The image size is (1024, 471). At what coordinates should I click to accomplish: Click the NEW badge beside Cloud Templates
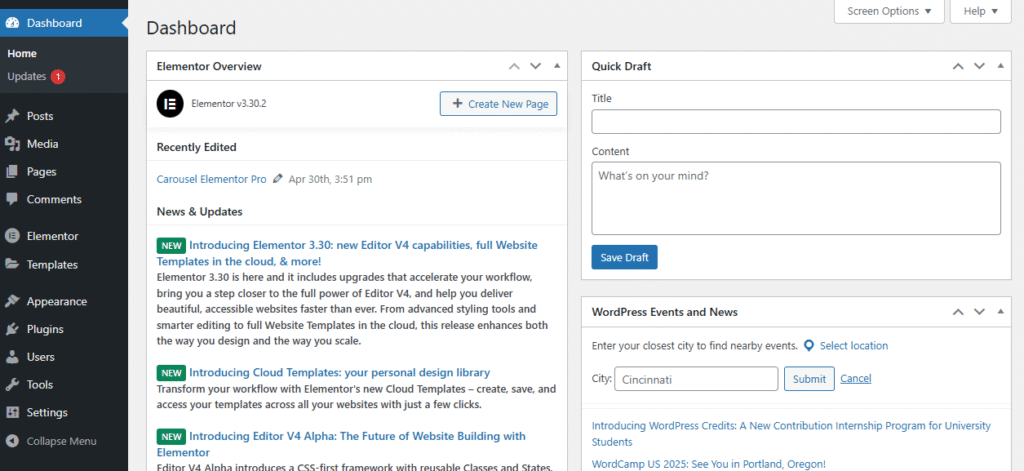pos(171,373)
